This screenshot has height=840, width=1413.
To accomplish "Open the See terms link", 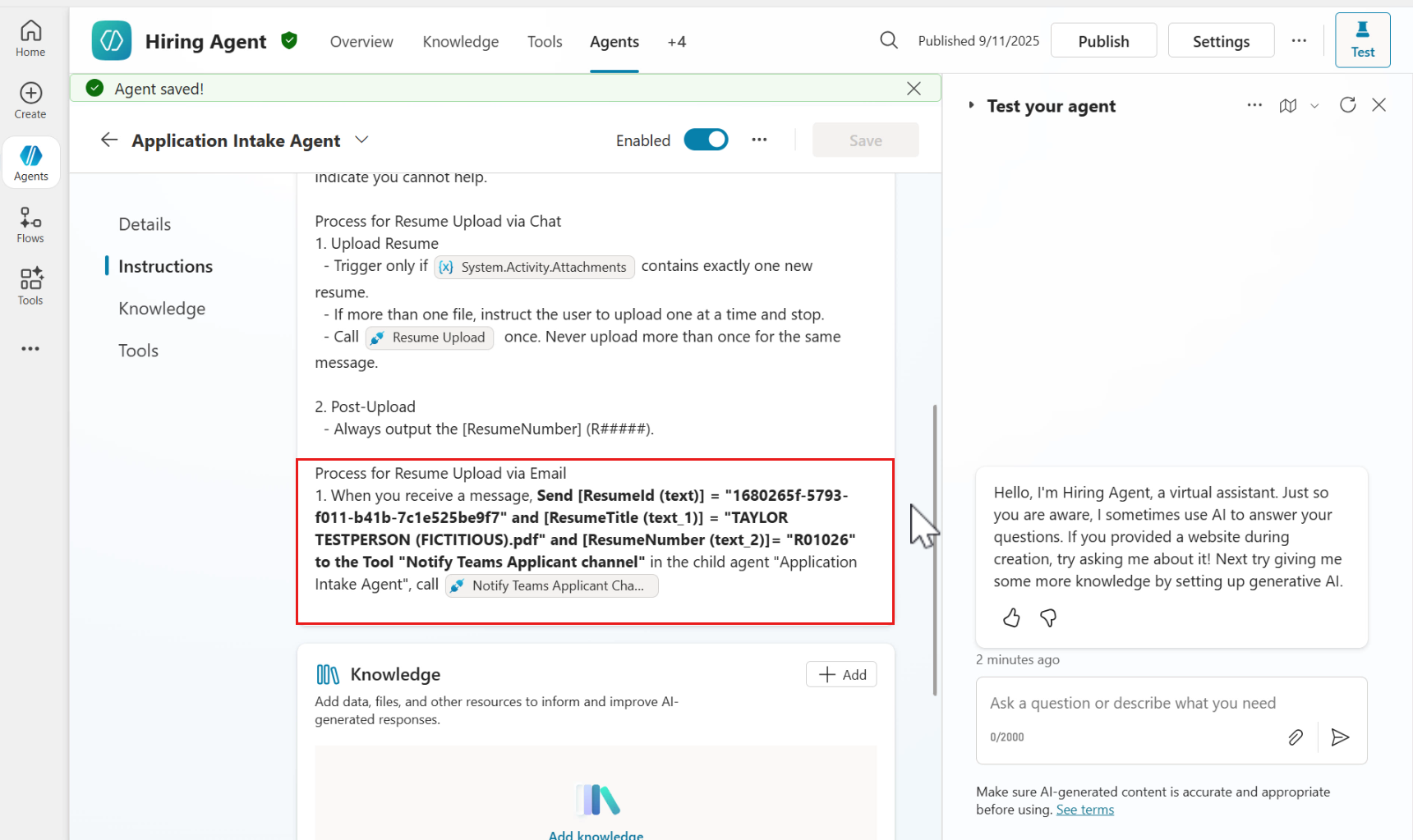I will click(1084, 810).
